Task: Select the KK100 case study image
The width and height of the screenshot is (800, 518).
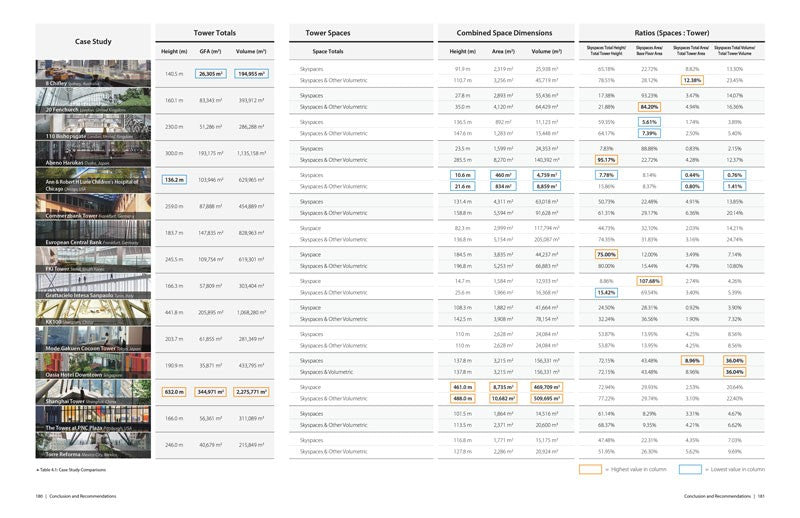Action: 93,313
